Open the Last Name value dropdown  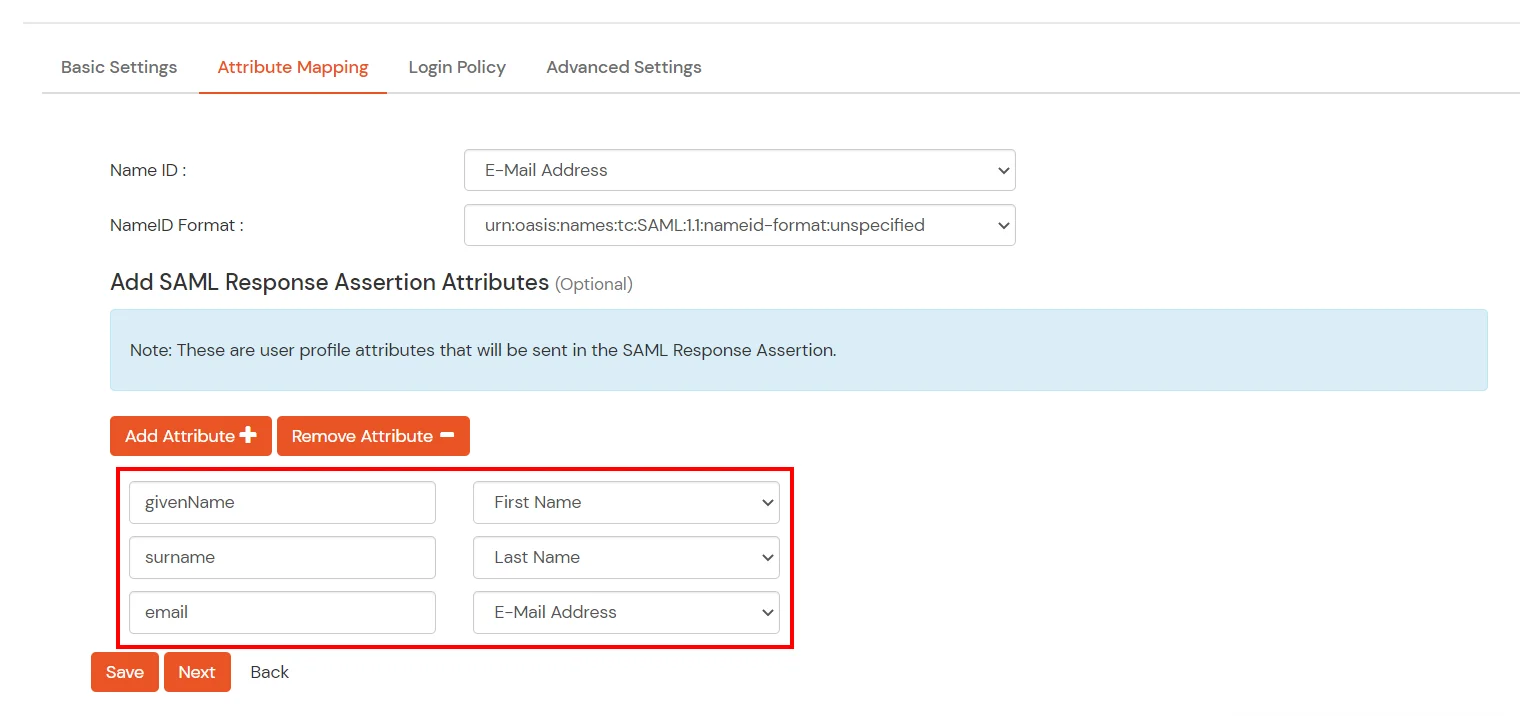[626, 557]
